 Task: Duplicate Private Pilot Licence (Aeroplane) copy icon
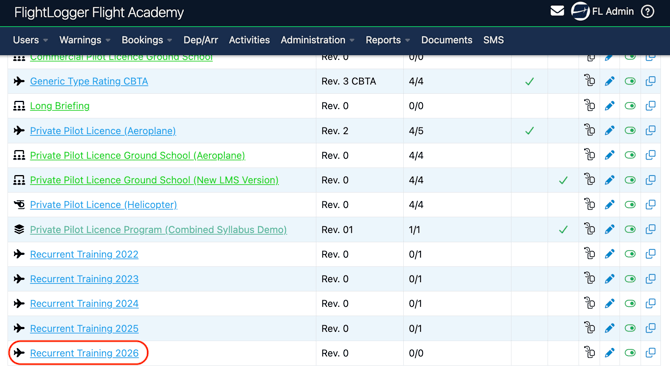650,130
